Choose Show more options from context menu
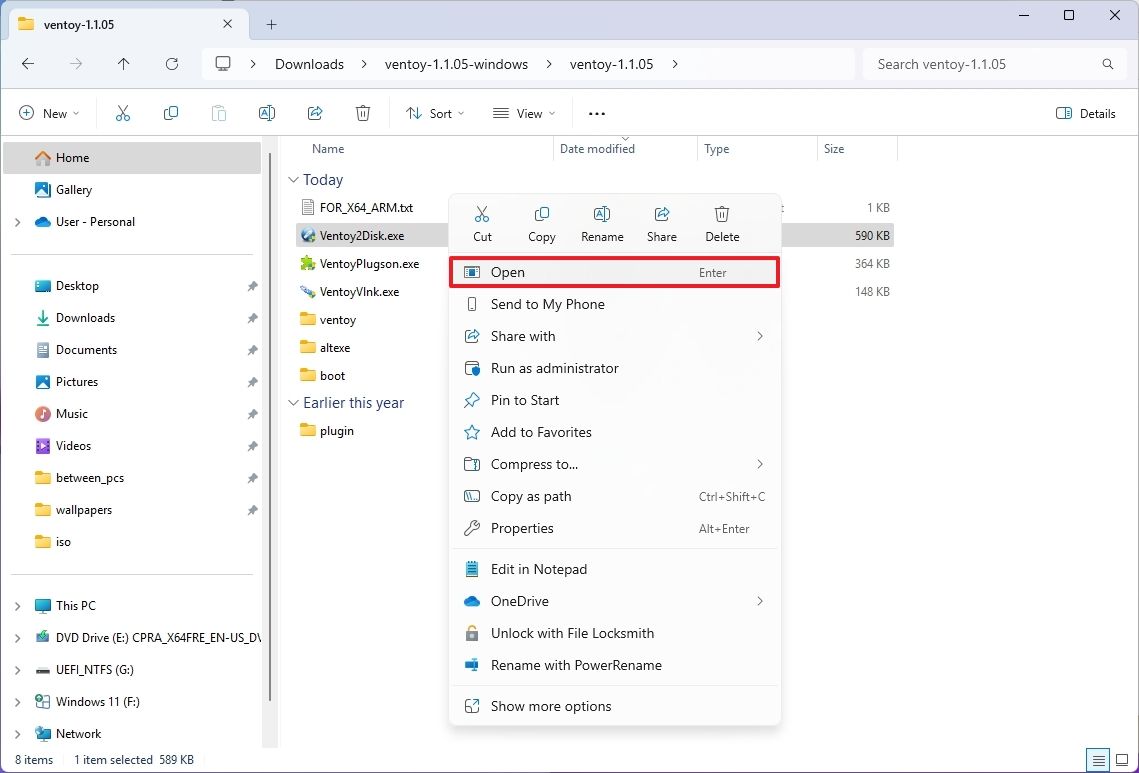 550,706
